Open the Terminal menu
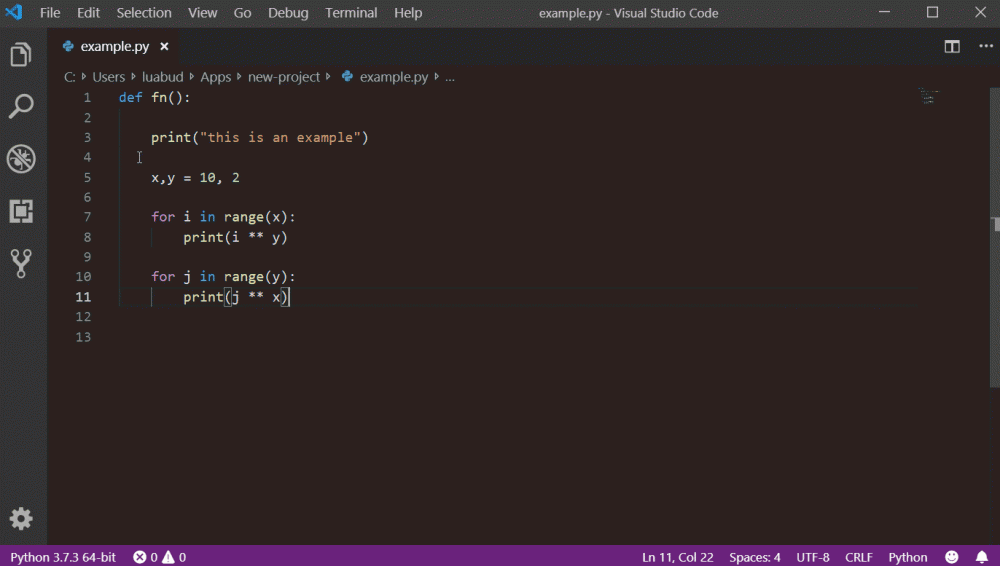 351,13
